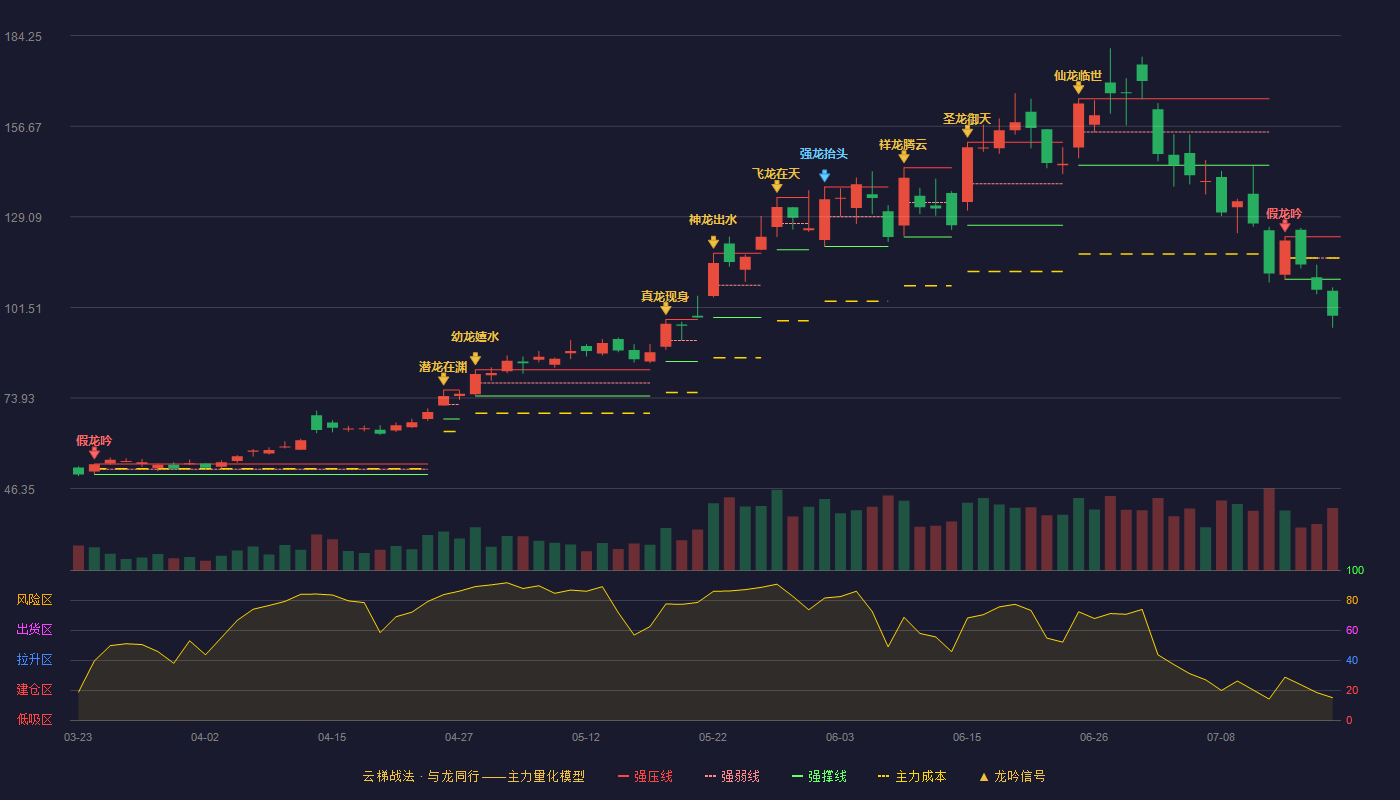Click the 03-23 date axis label
This screenshot has width=1400, height=800.
click(x=78, y=737)
